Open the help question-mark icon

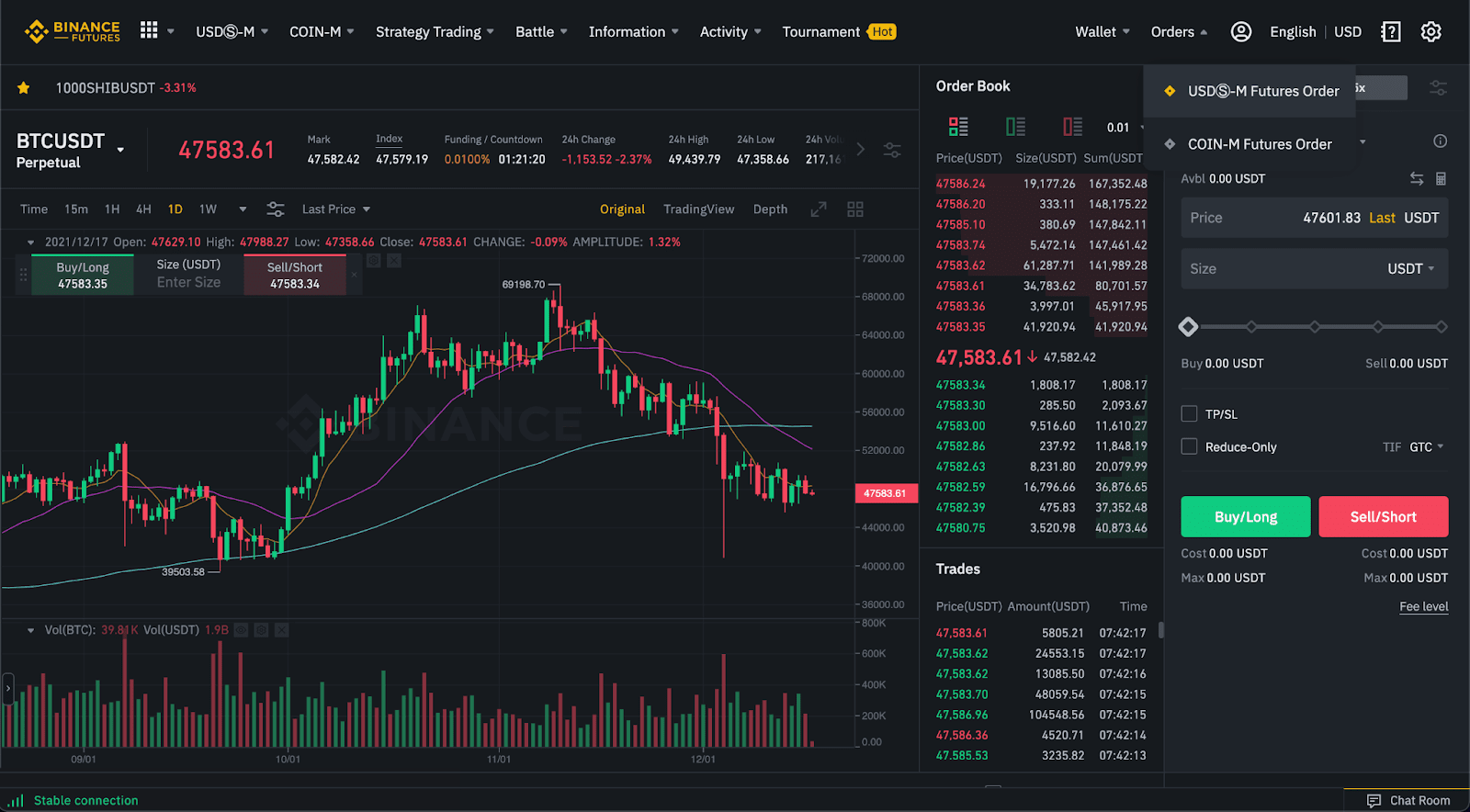(x=1391, y=32)
